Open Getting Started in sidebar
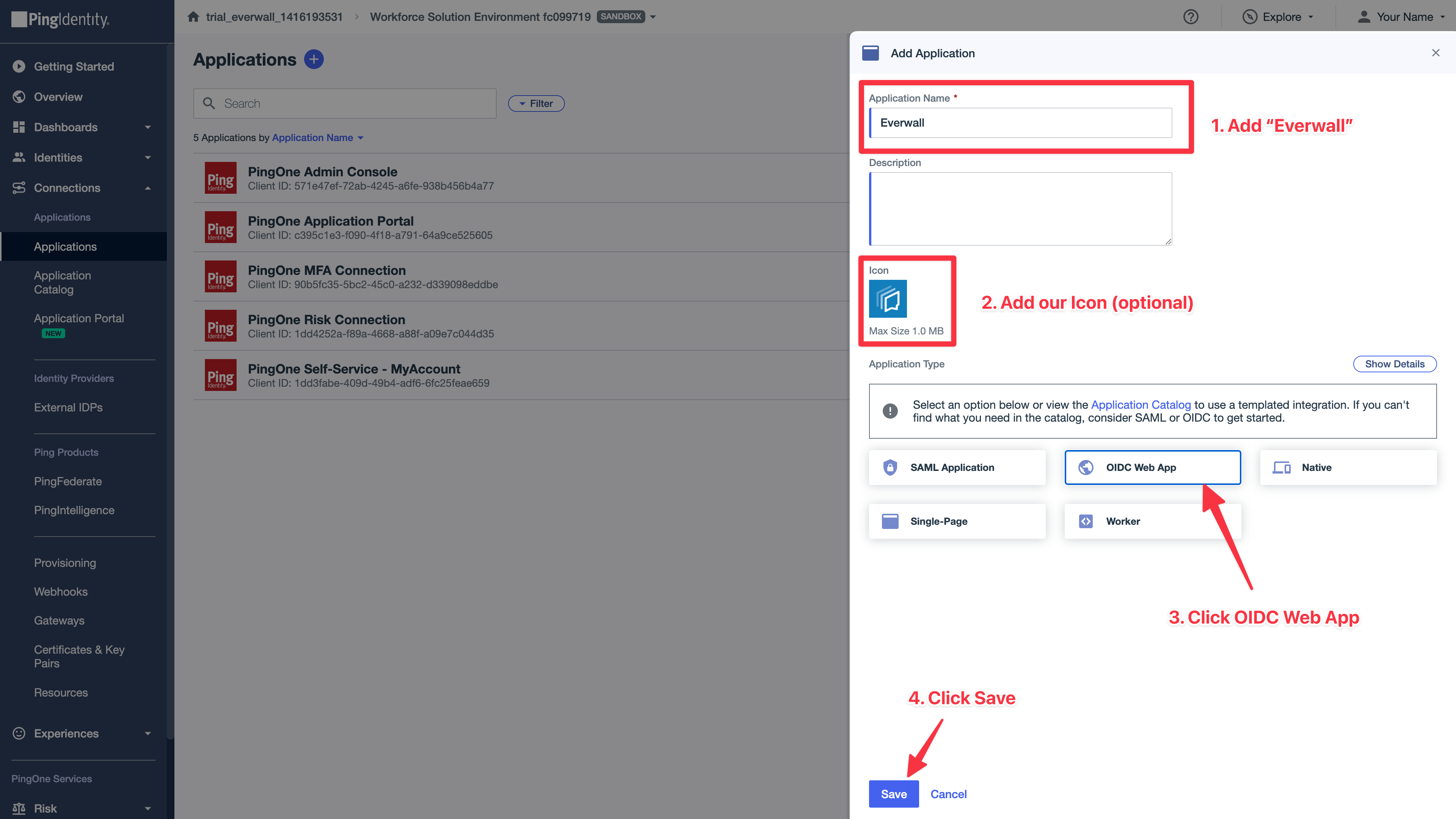This screenshot has height=819, width=1456. click(74, 66)
